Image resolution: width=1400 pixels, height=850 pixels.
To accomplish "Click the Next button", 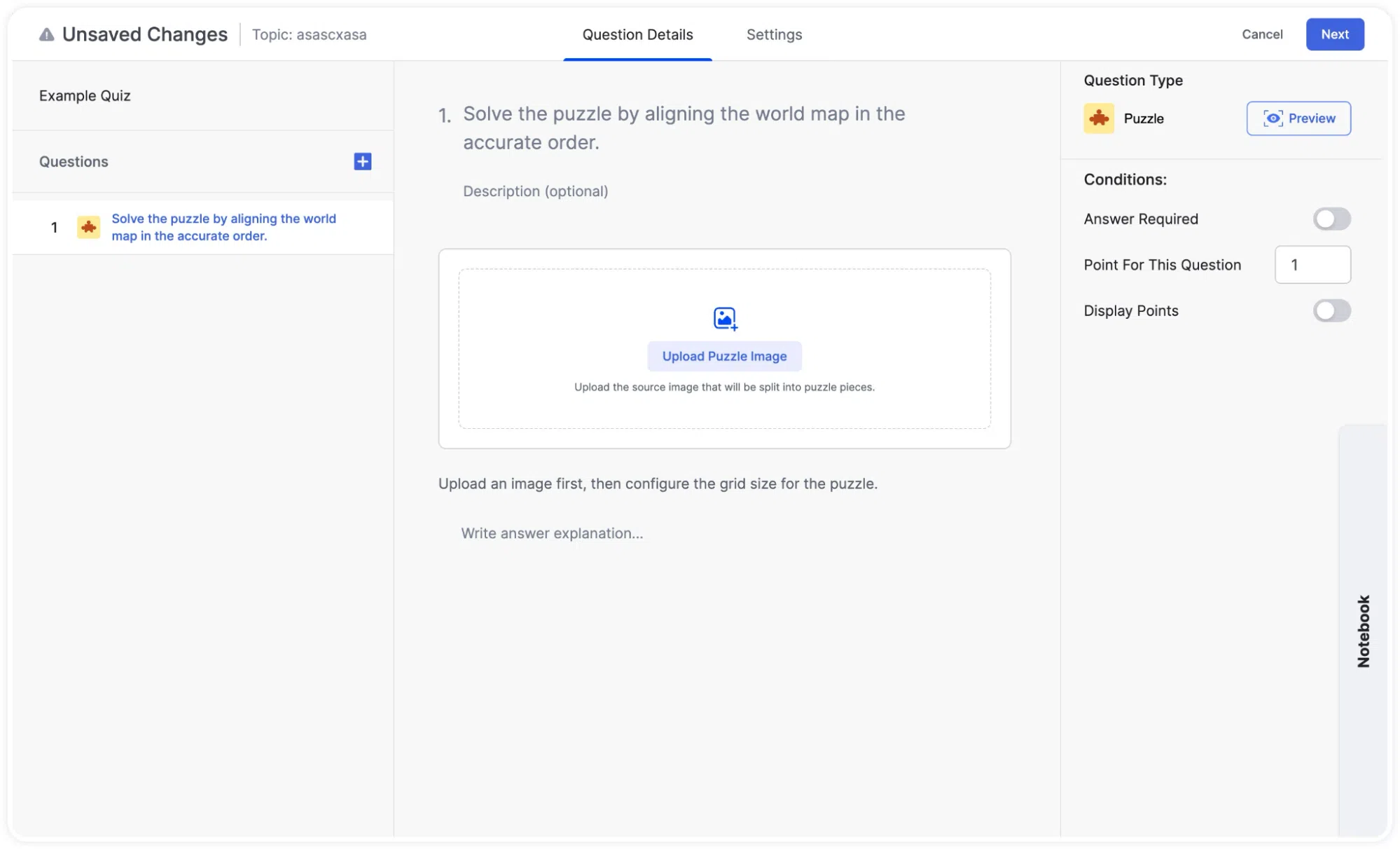I will (1335, 34).
